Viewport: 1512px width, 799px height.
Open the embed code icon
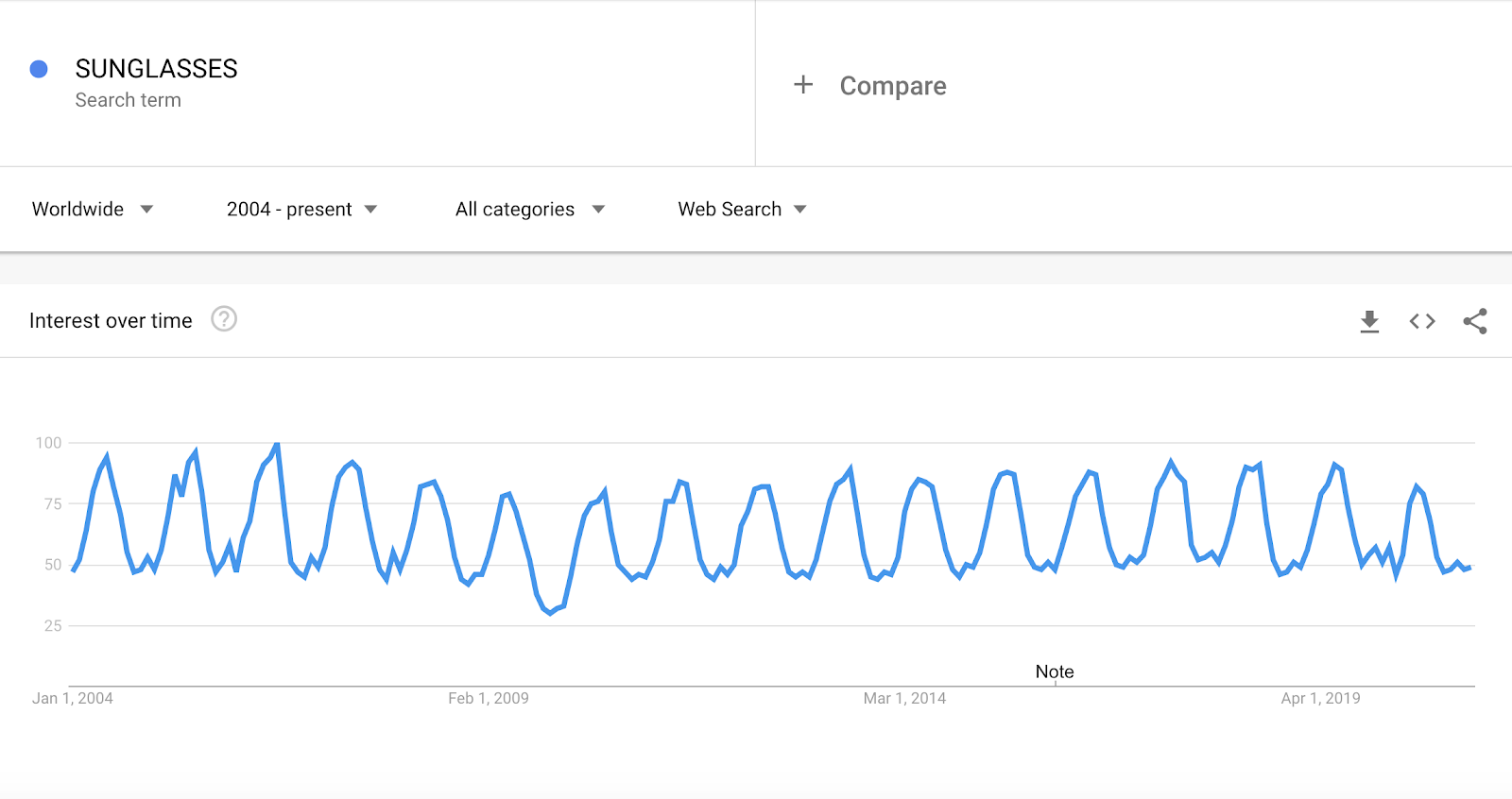tap(1422, 321)
